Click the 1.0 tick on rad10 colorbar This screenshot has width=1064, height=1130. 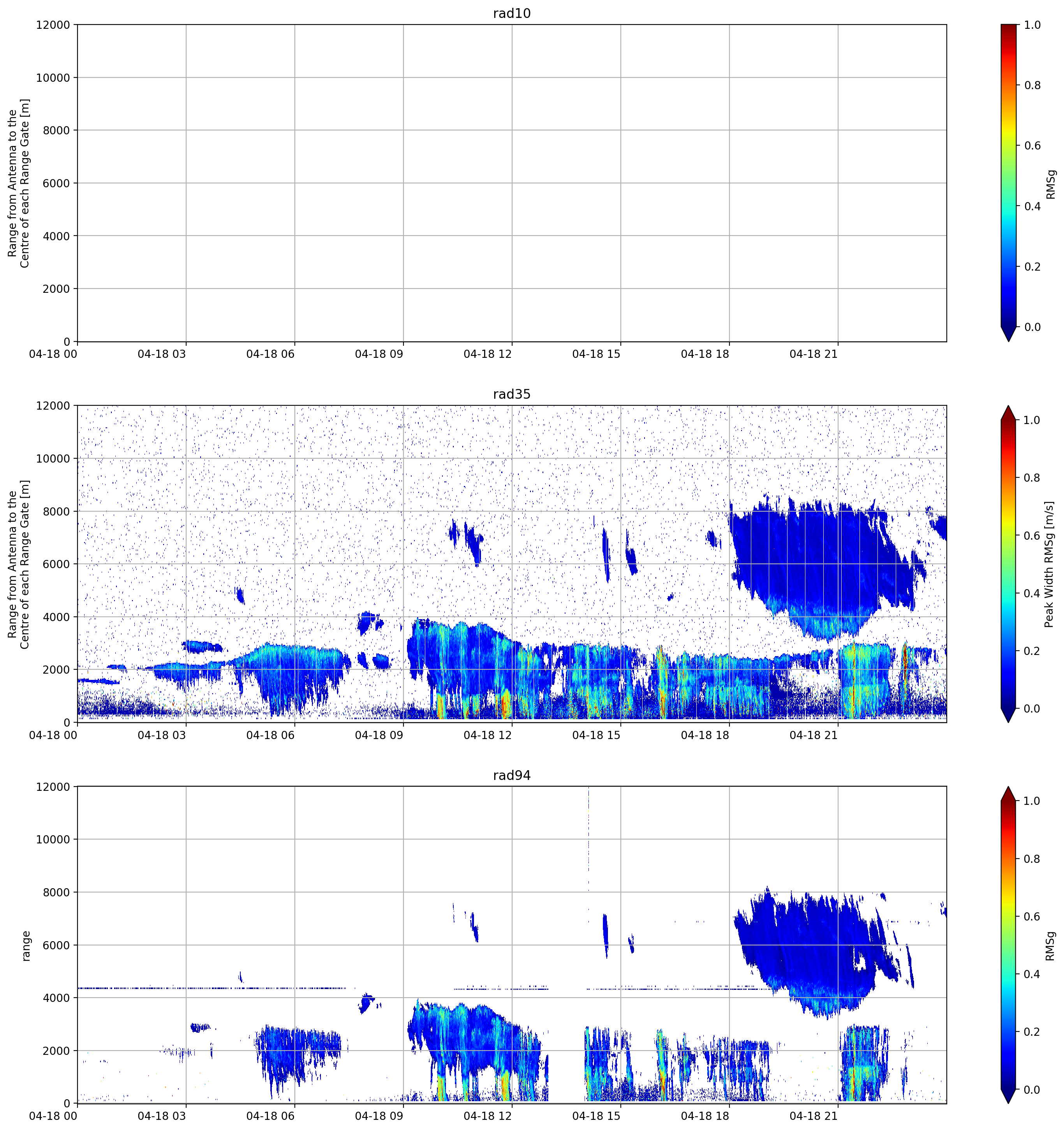(1032, 25)
